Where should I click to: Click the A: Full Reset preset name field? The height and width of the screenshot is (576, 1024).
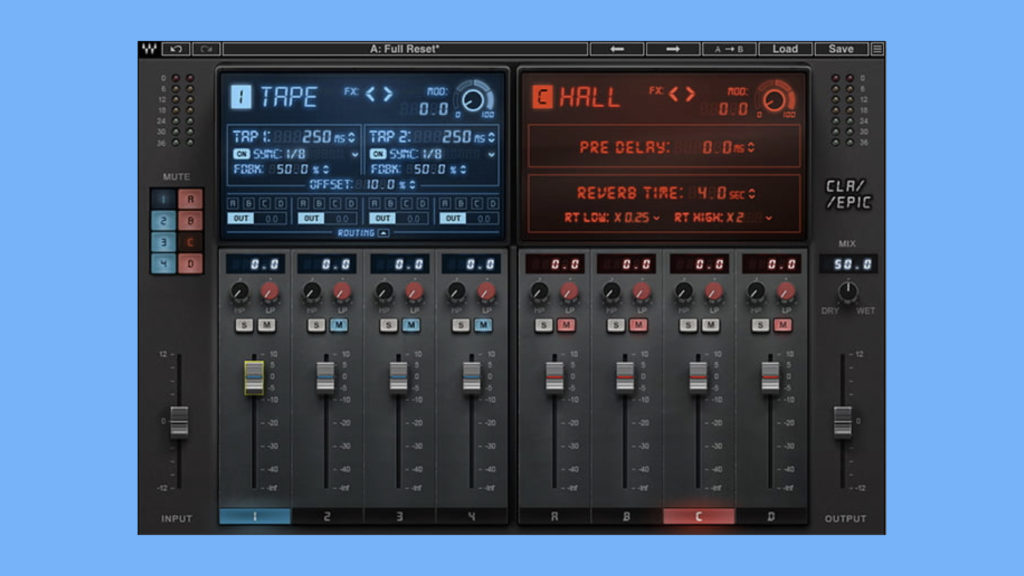tap(403, 47)
